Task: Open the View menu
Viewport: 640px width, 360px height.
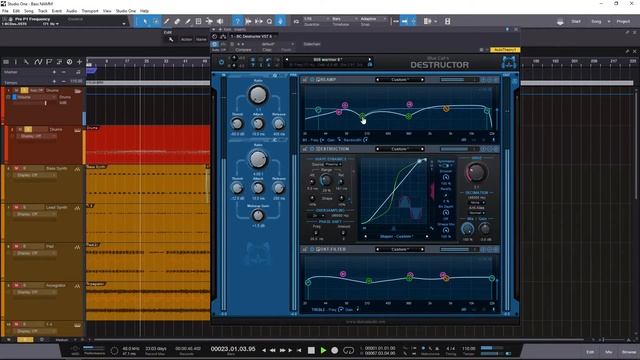Action: click(107, 11)
